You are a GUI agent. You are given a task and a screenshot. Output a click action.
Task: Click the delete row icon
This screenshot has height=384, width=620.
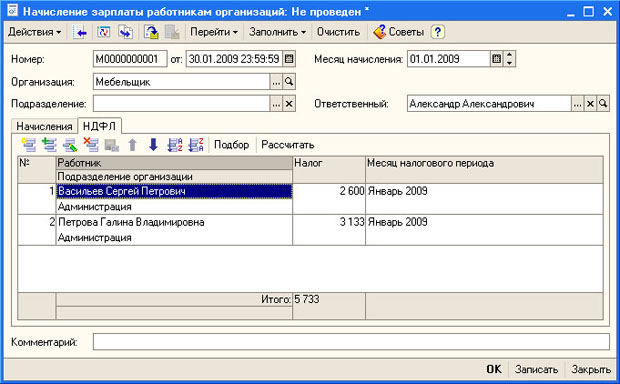tap(91, 145)
